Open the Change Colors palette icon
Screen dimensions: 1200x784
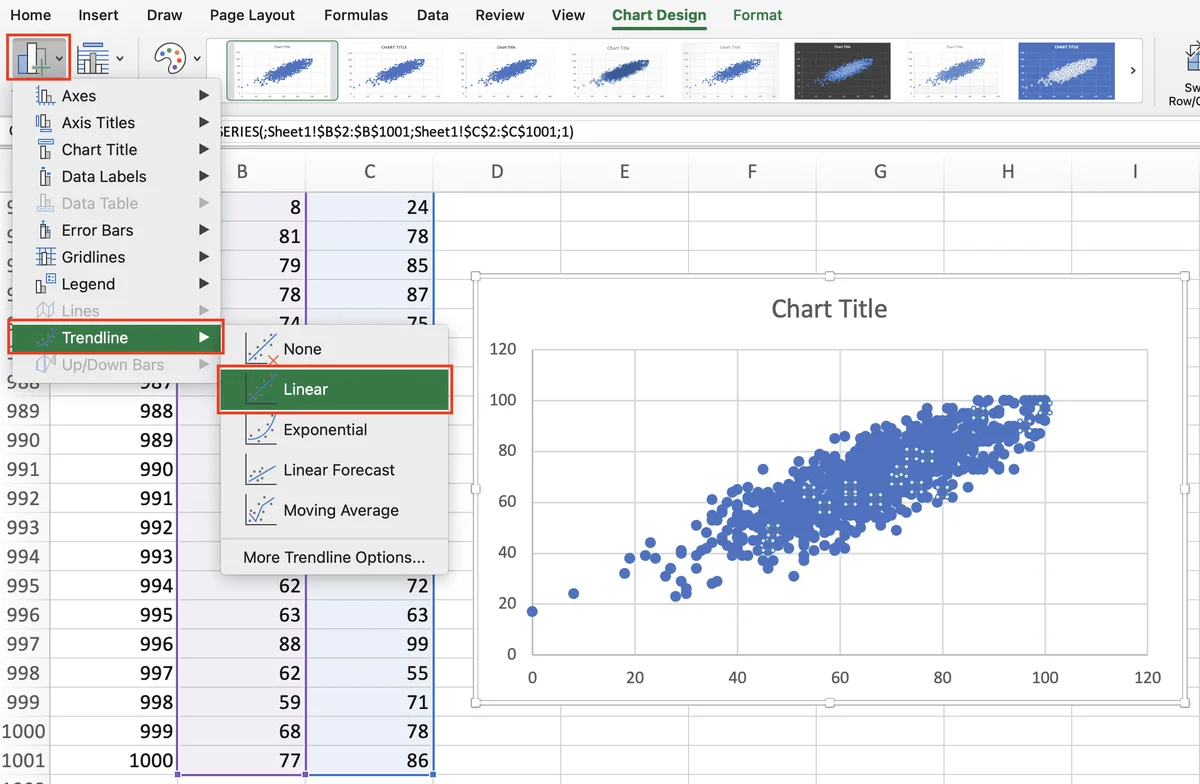(x=177, y=58)
